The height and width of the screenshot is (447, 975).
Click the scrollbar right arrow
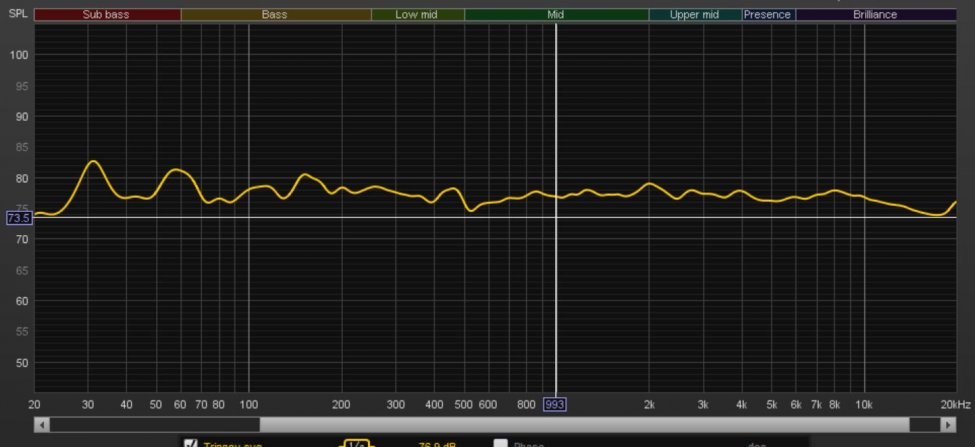click(x=948, y=424)
